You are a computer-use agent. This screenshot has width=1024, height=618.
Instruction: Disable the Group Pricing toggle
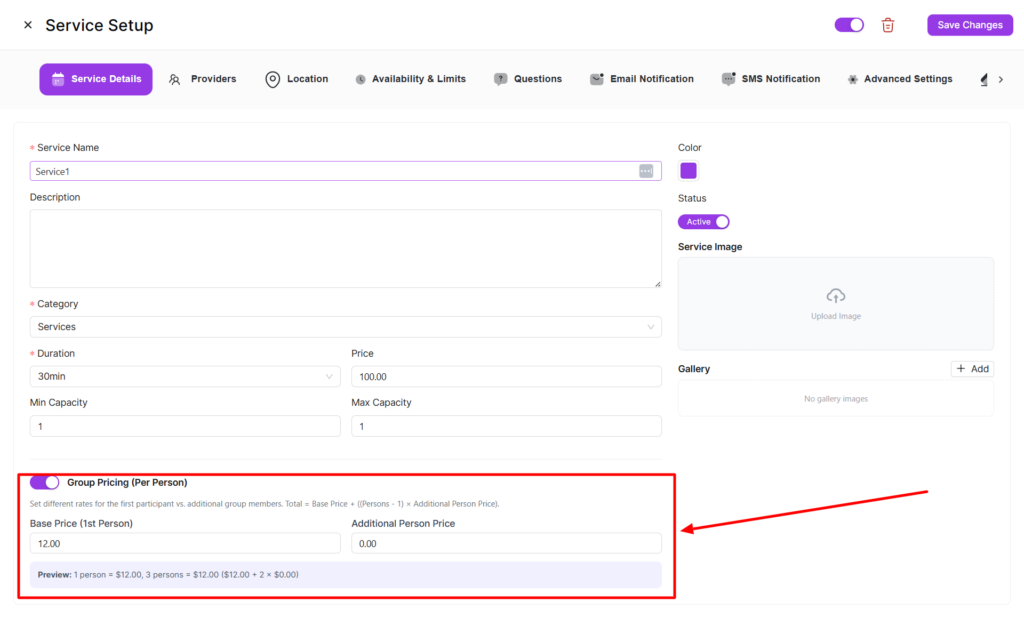[45, 482]
